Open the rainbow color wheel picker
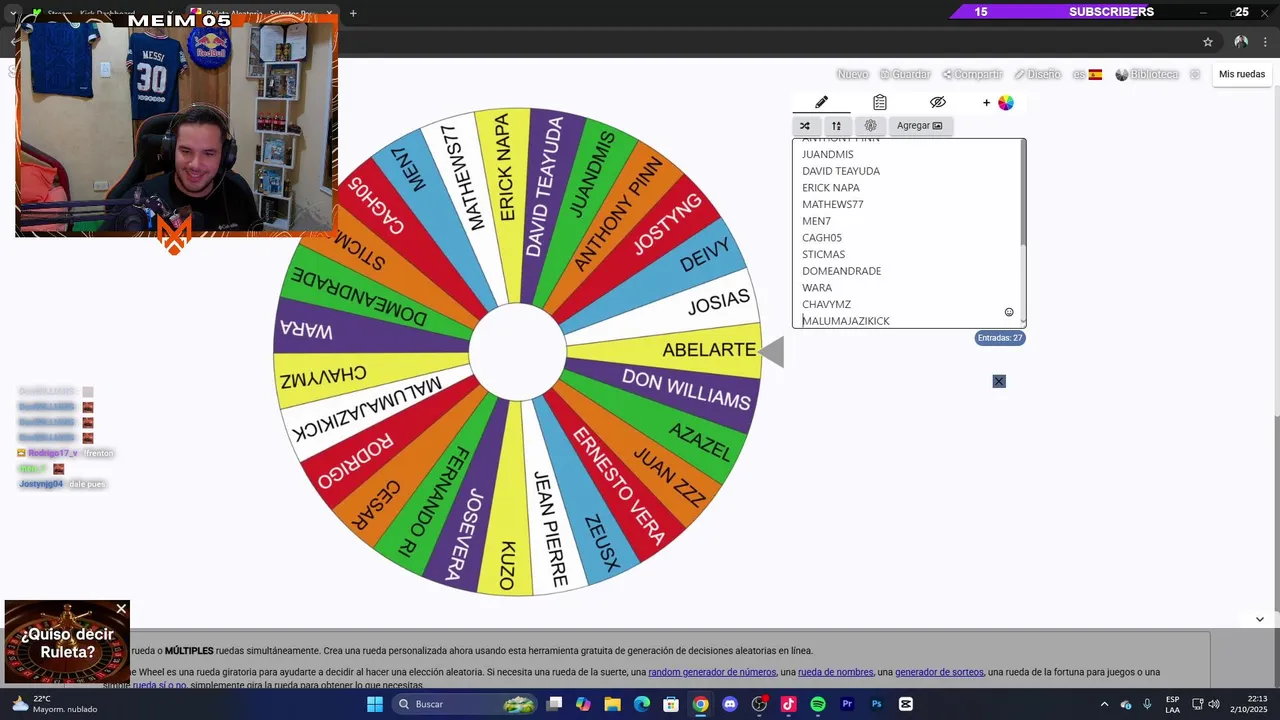 click(1005, 102)
